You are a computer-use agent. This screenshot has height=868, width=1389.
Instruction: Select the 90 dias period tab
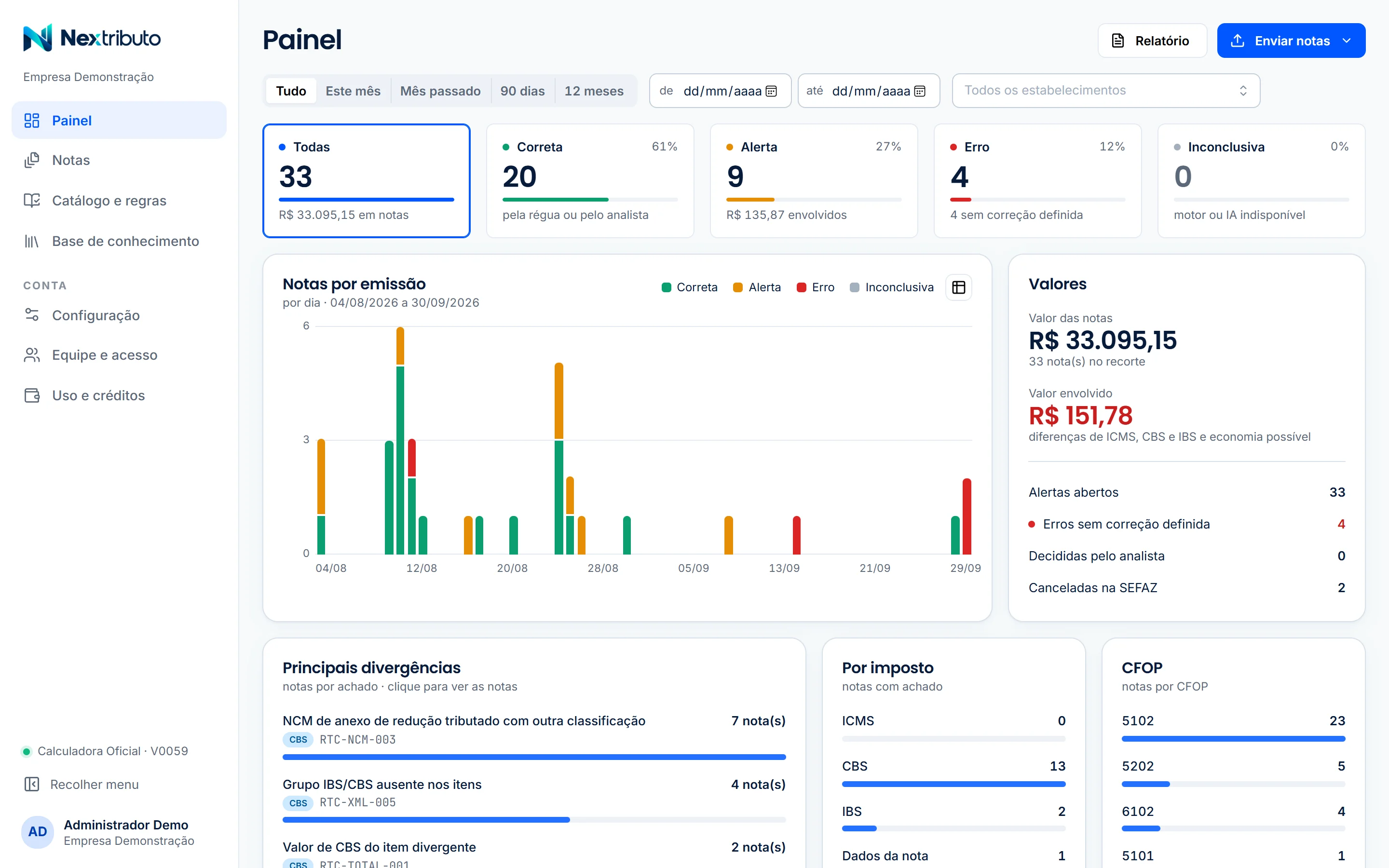522,91
